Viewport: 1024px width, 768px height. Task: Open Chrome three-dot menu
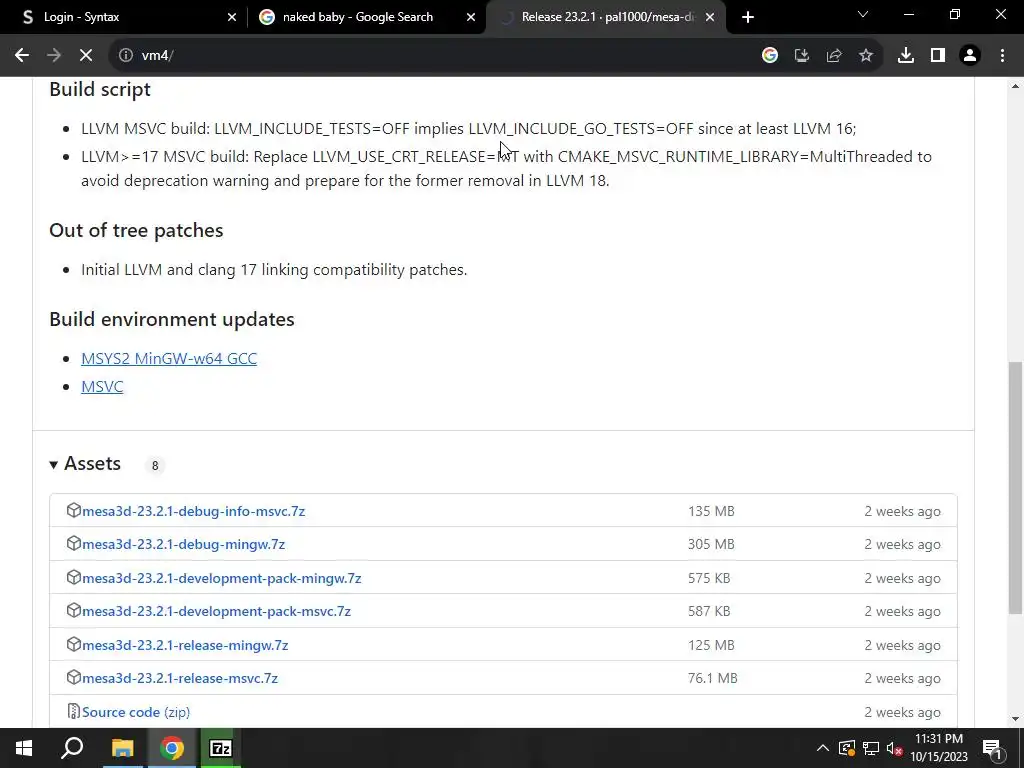[1002, 56]
